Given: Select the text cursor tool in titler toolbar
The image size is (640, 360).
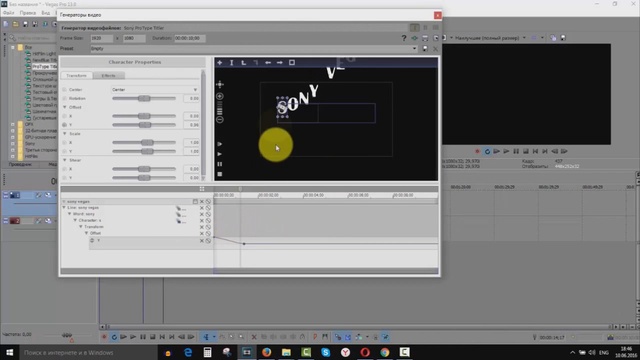Looking at the screenshot, I should pyautogui.click(x=231, y=62).
